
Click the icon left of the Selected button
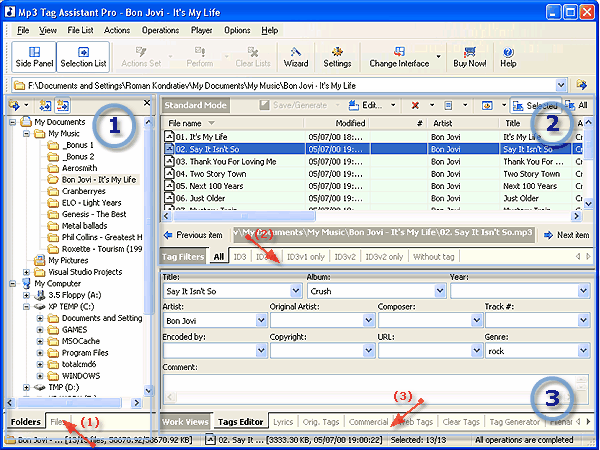[x=487, y=105]
